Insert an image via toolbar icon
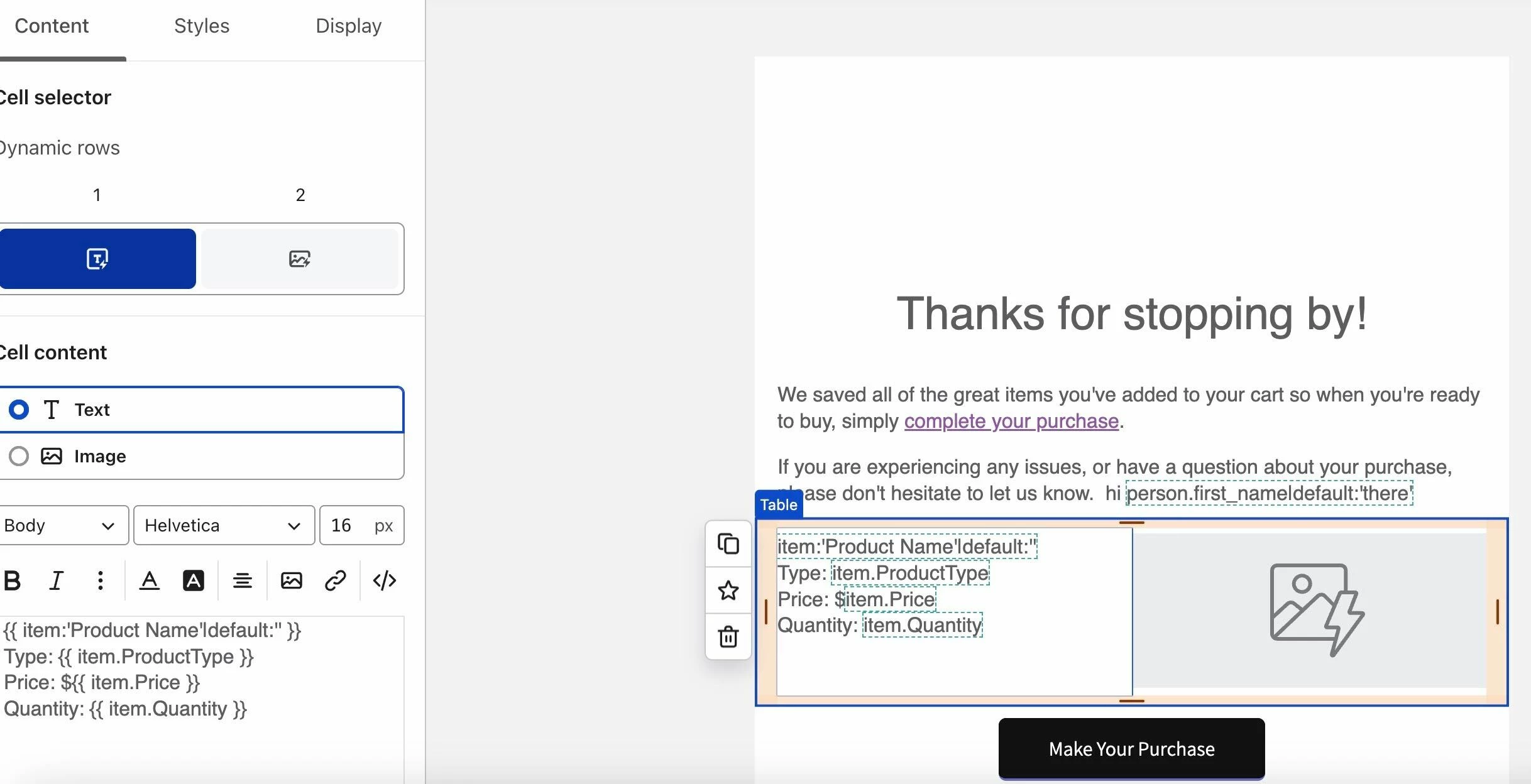Image resolution: width=1531 pixels, height=784 pixels. tap(291, 580)
